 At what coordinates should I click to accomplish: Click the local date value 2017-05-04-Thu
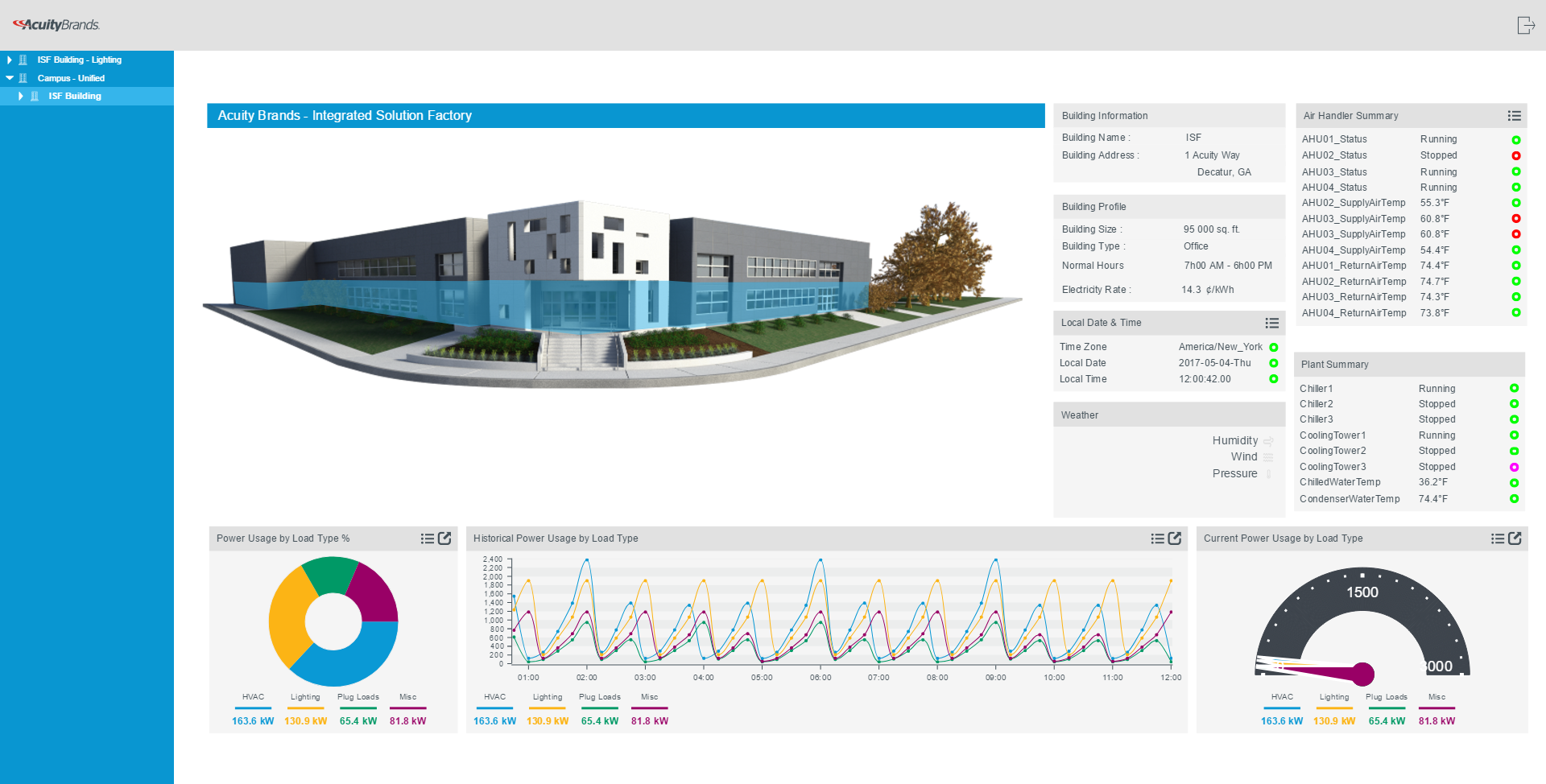tap(1214, 363)
